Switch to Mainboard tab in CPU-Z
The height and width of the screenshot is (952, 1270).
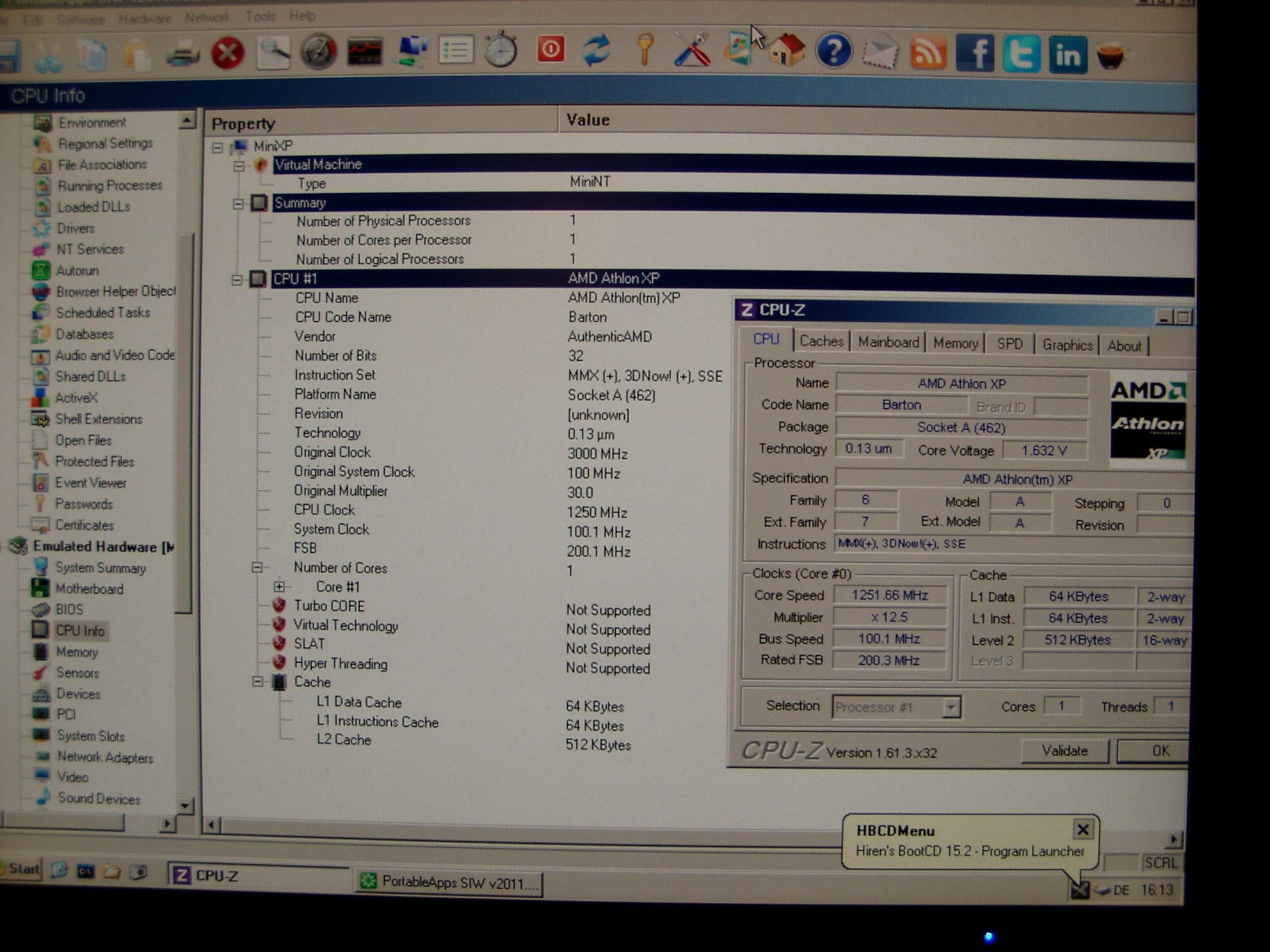tap(888, 342)
